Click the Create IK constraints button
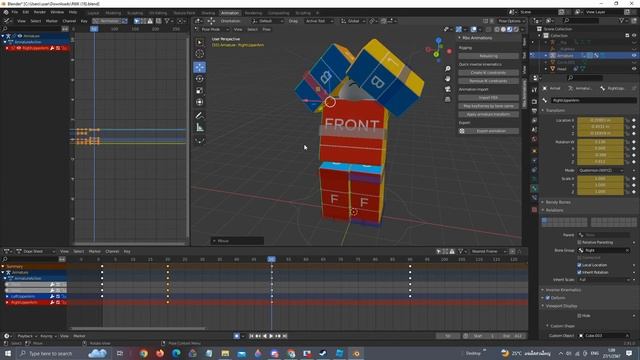Viewport: 640px width, 360px height. pos(488,73)
